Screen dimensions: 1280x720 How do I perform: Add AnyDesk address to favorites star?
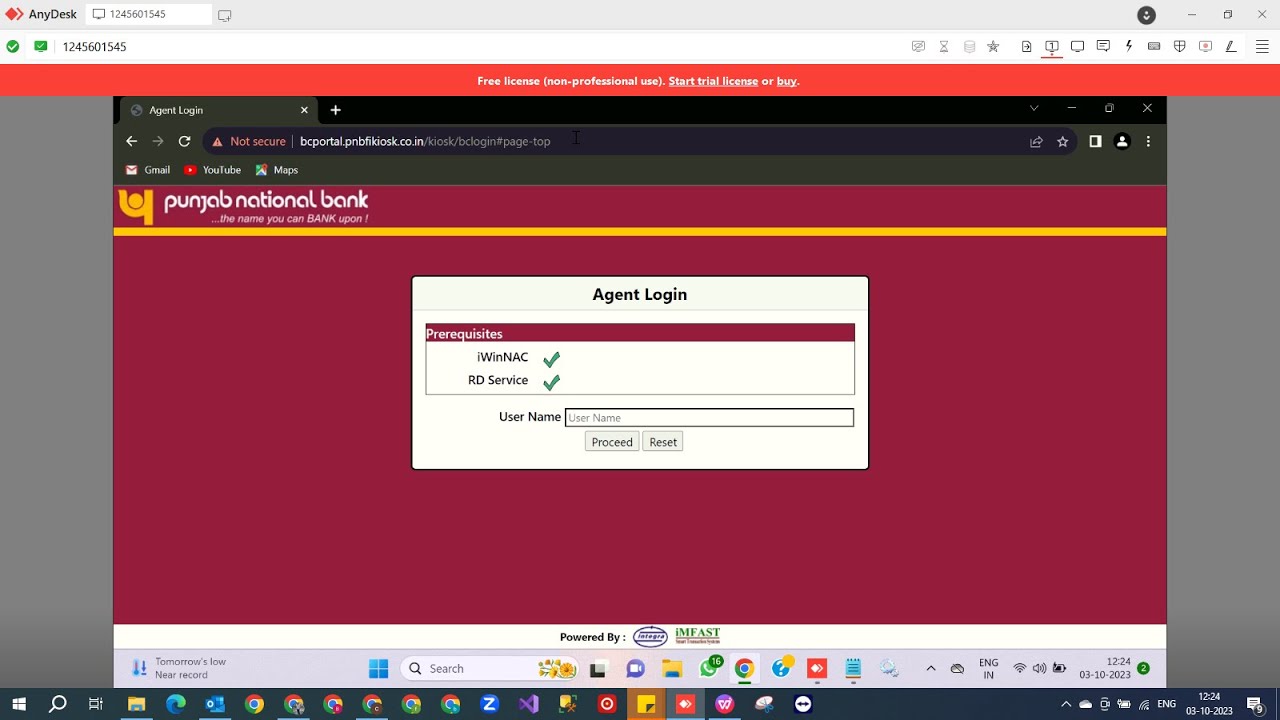point(993,47)
